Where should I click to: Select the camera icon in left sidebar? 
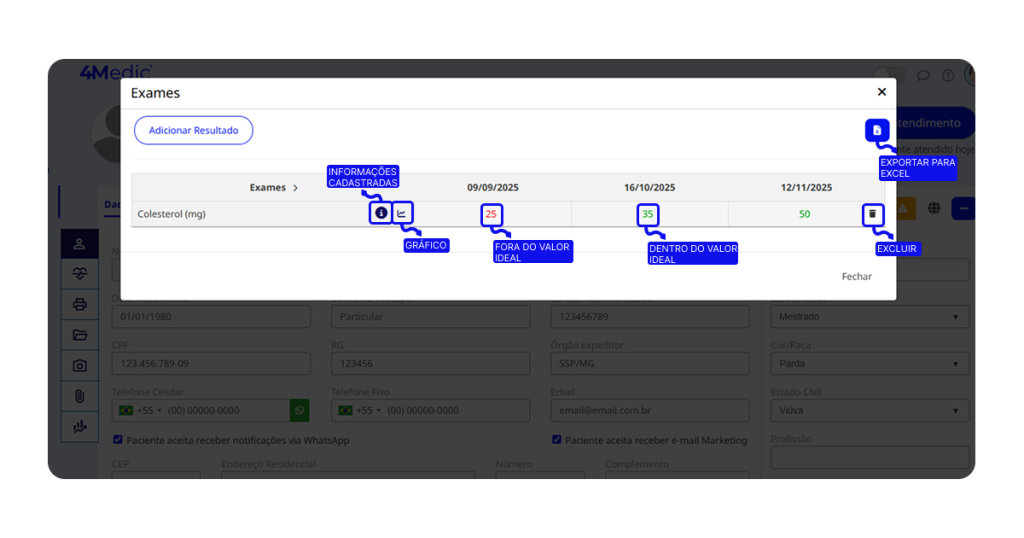[80, 366]
